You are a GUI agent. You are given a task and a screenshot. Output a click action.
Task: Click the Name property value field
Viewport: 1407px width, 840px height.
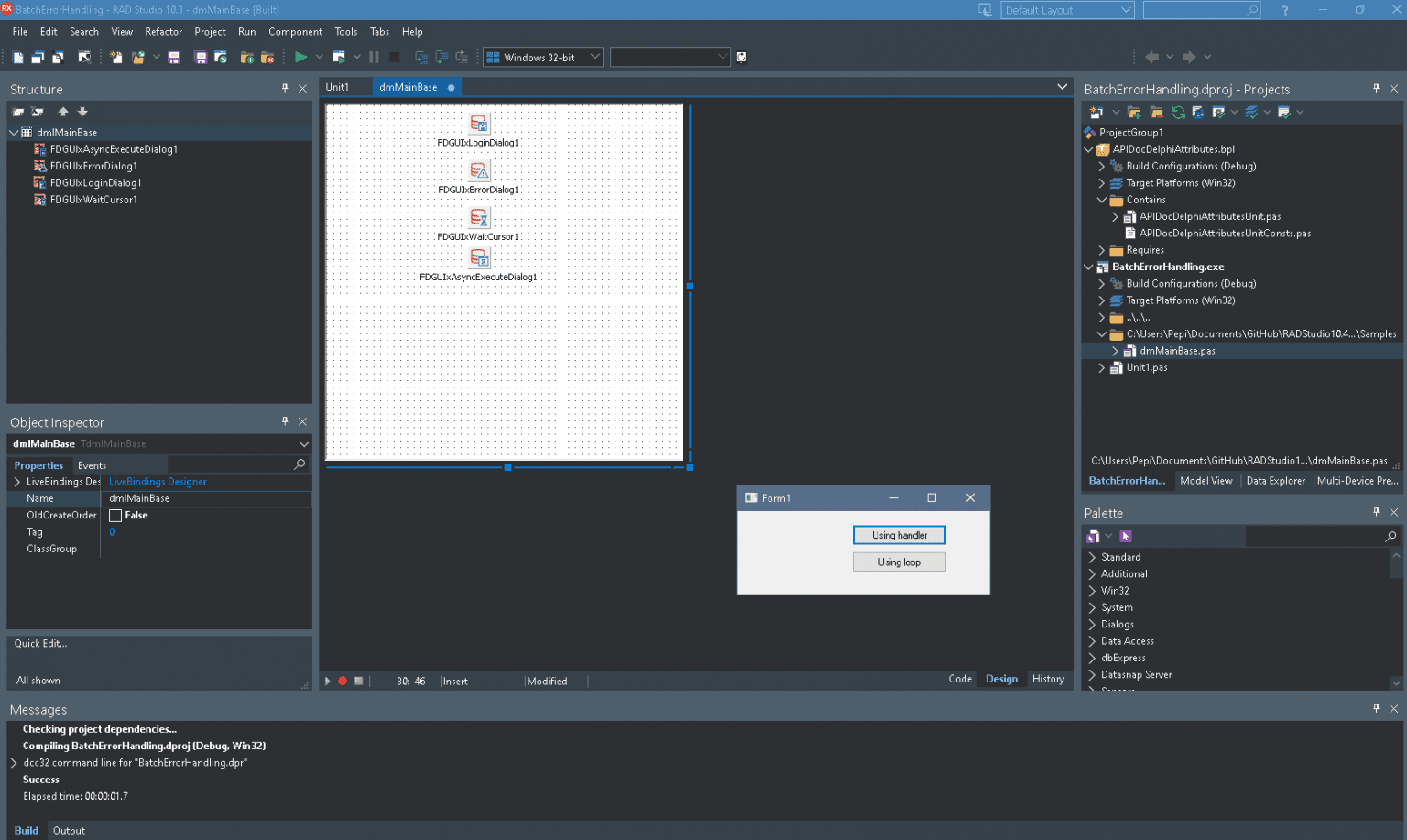(x=206, y=498)
